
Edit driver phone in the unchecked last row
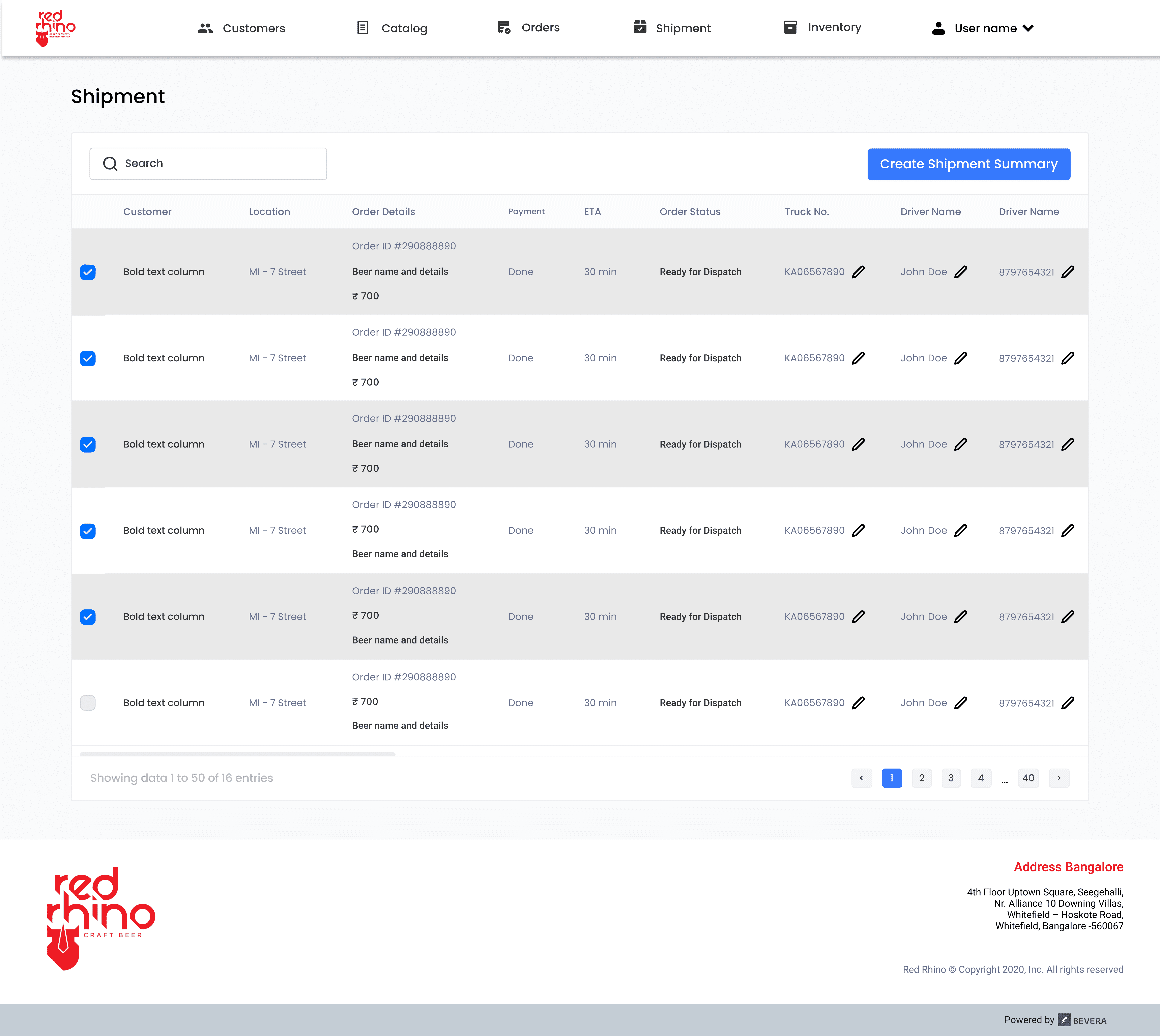click(x=1068, y=703)
